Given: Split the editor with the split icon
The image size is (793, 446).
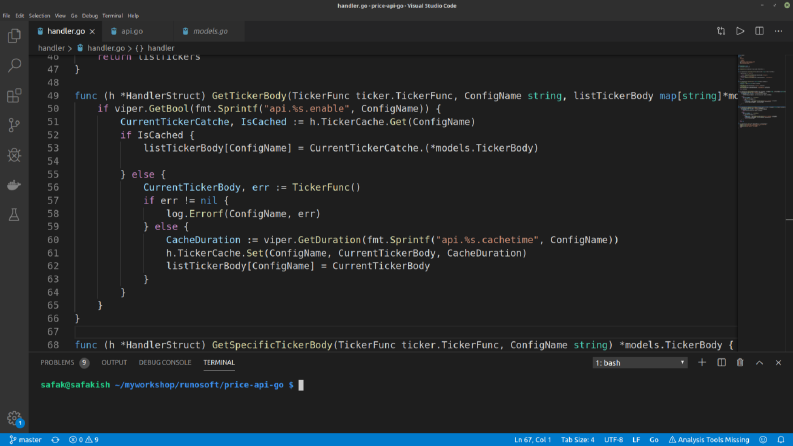Looking at the screenshot, I should [x=759, y=31].
